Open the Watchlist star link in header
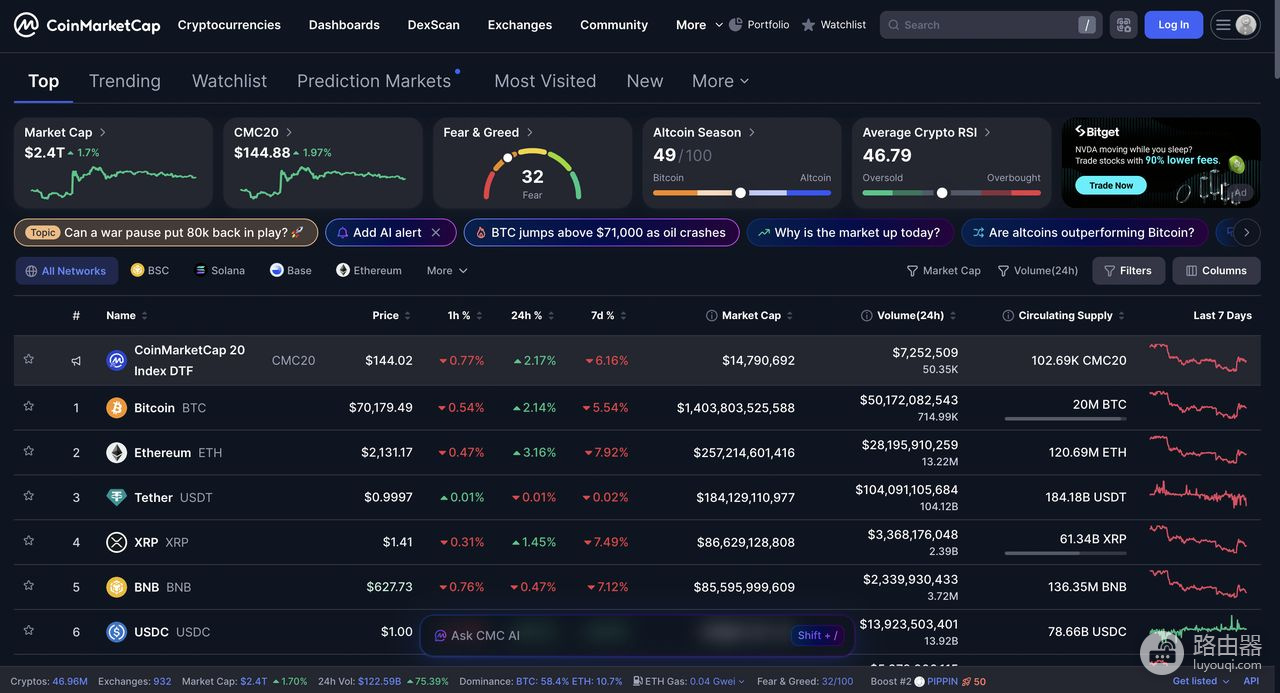 (834, 25)
